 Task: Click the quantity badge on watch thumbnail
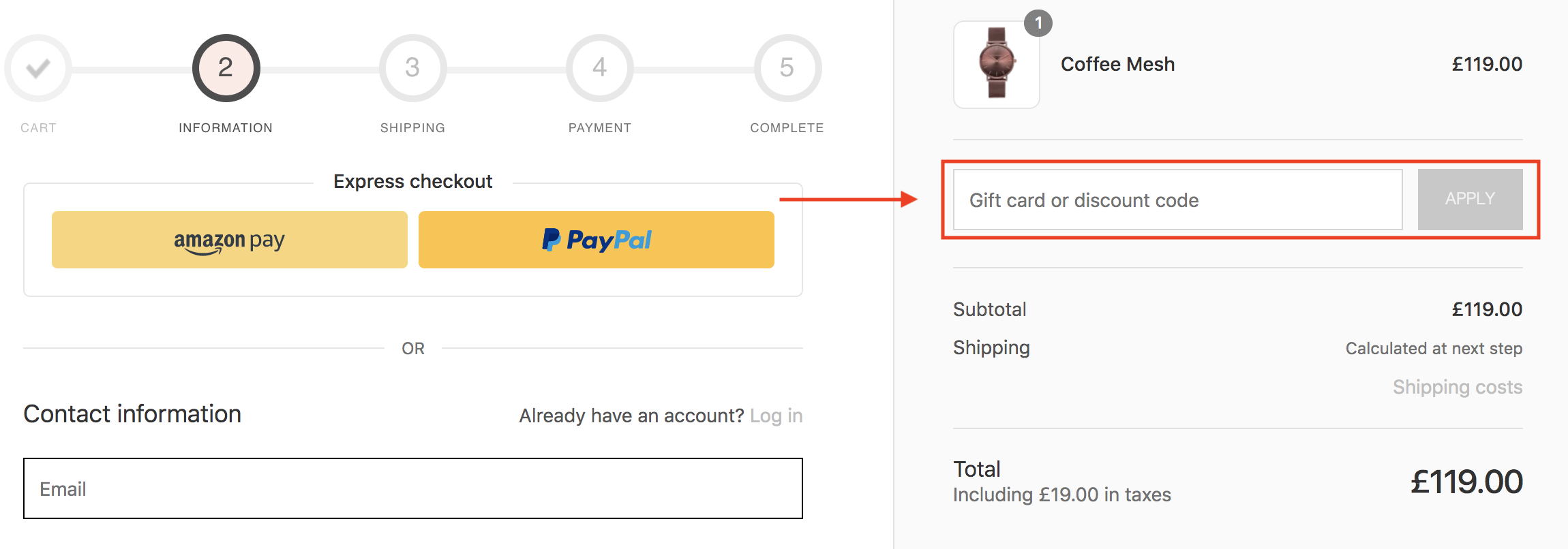[1038, 24]
